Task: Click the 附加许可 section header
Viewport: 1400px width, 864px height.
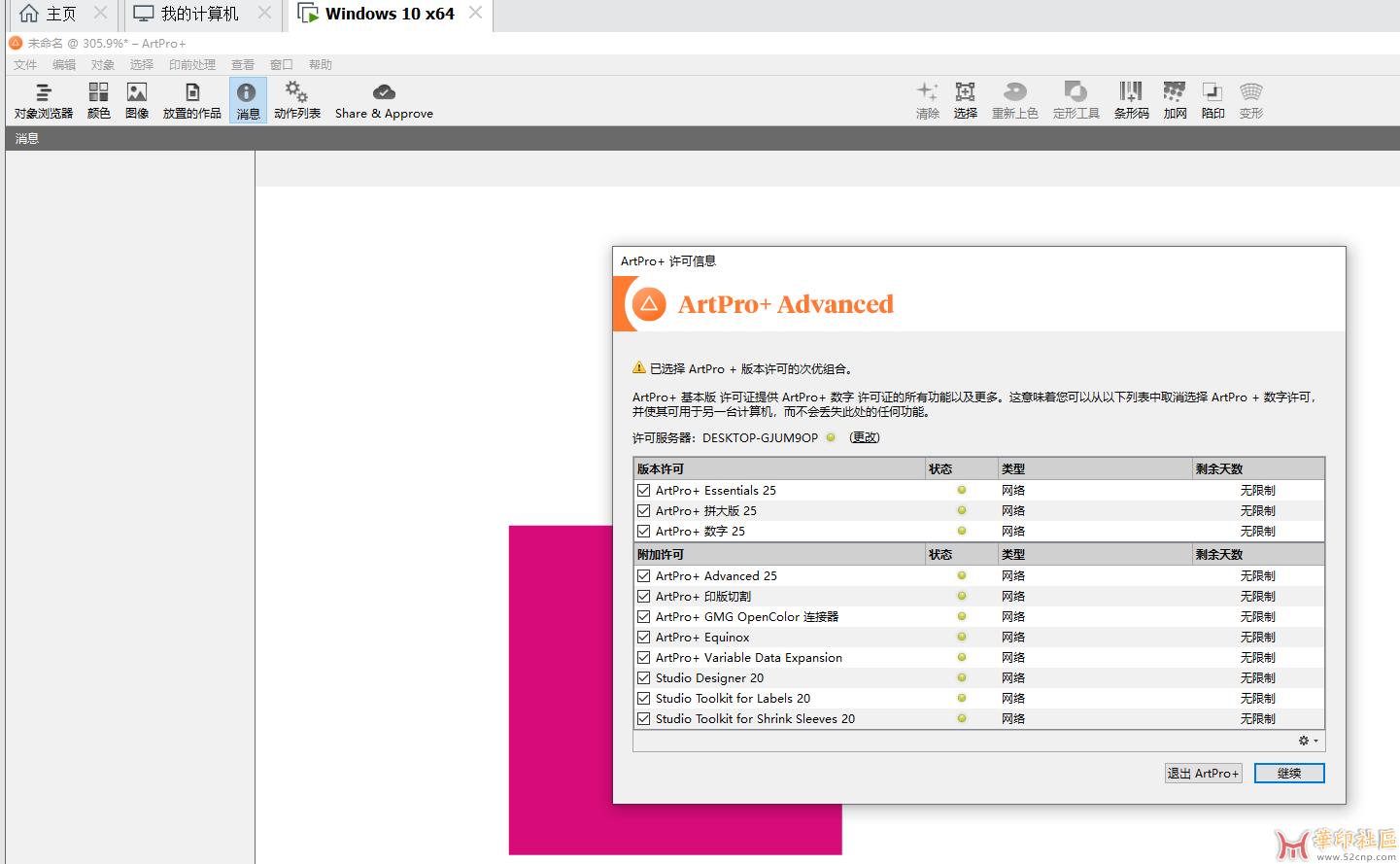Action: tap(779, 554)
